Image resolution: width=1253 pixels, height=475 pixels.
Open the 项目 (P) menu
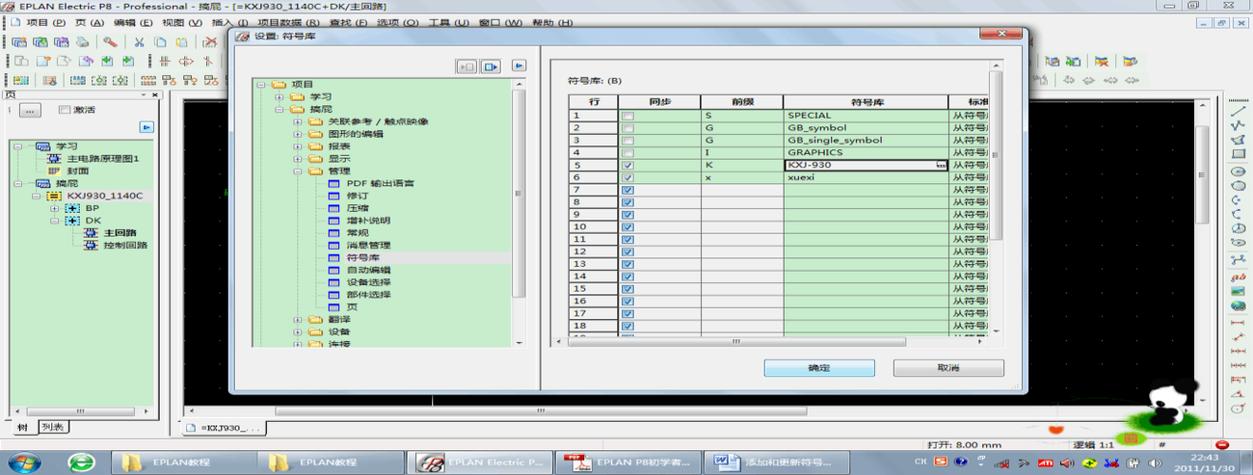point(44,22)
